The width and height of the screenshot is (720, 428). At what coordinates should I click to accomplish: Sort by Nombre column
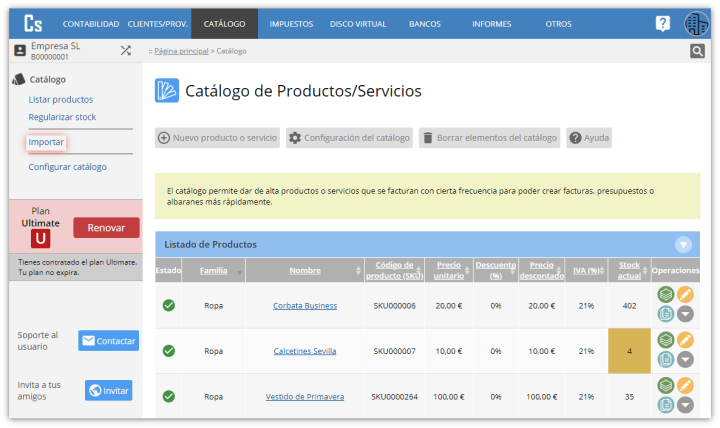305,270
